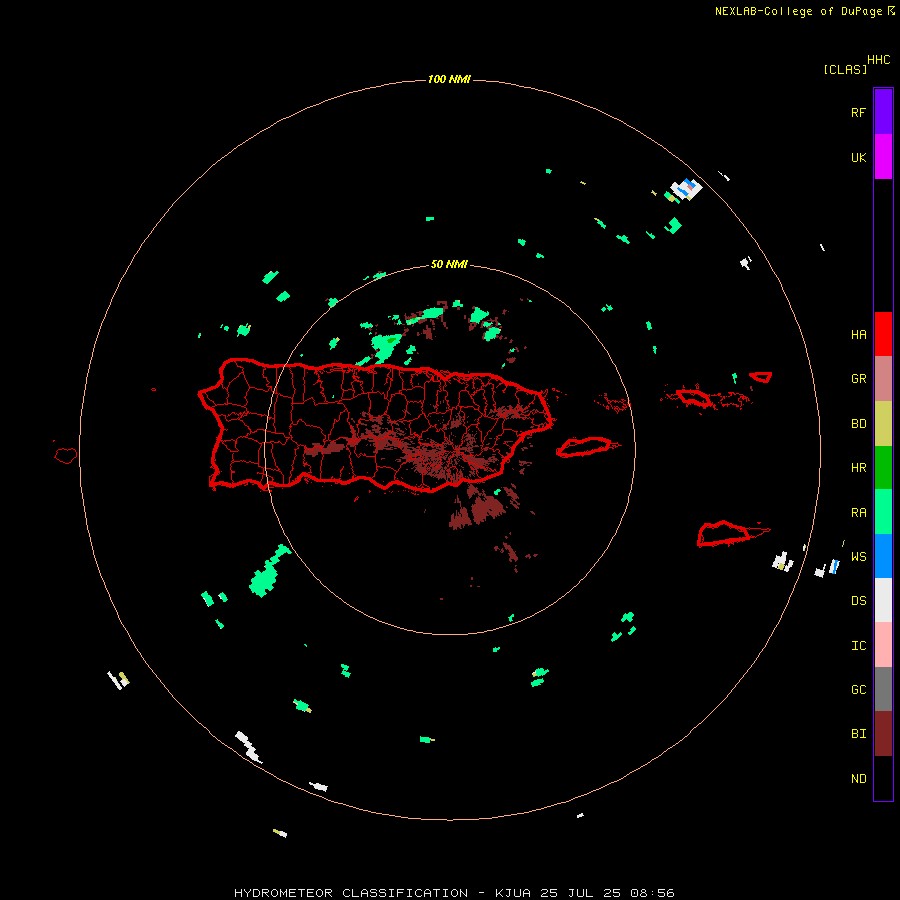The width and height of the screenshot is (900, 900).
Task: Click the UK magenta legend color
Action: click(x=883, y=157)
